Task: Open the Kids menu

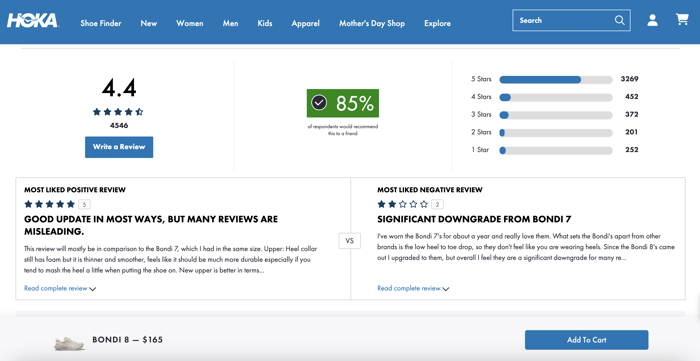Action: click(265, 23)
